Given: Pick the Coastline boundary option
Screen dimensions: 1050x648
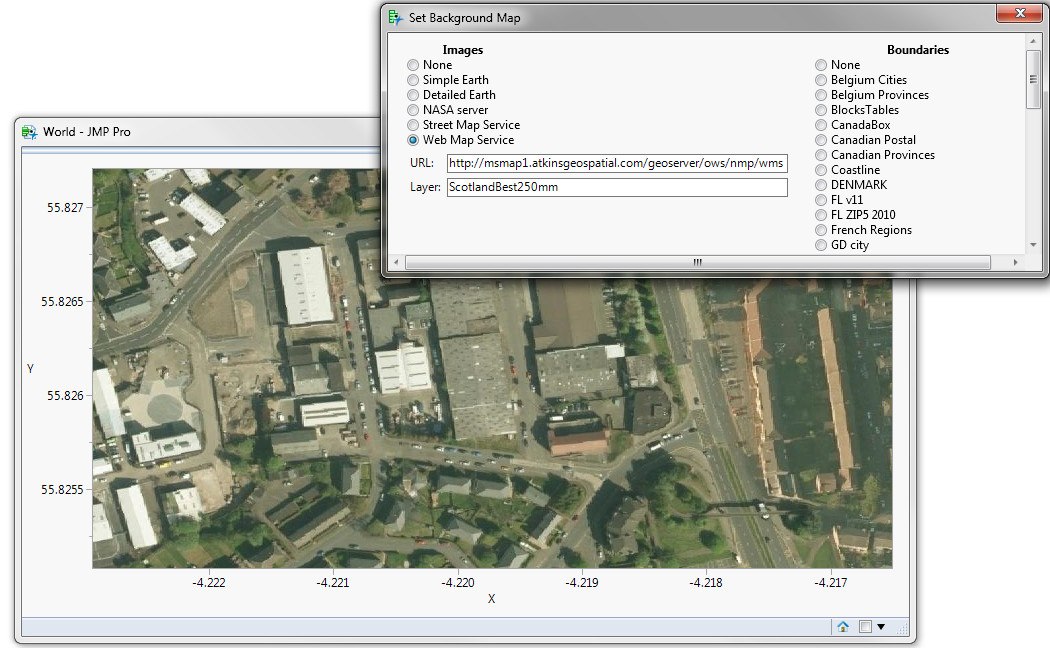Looking at the screenshot, I should (821, 170).
